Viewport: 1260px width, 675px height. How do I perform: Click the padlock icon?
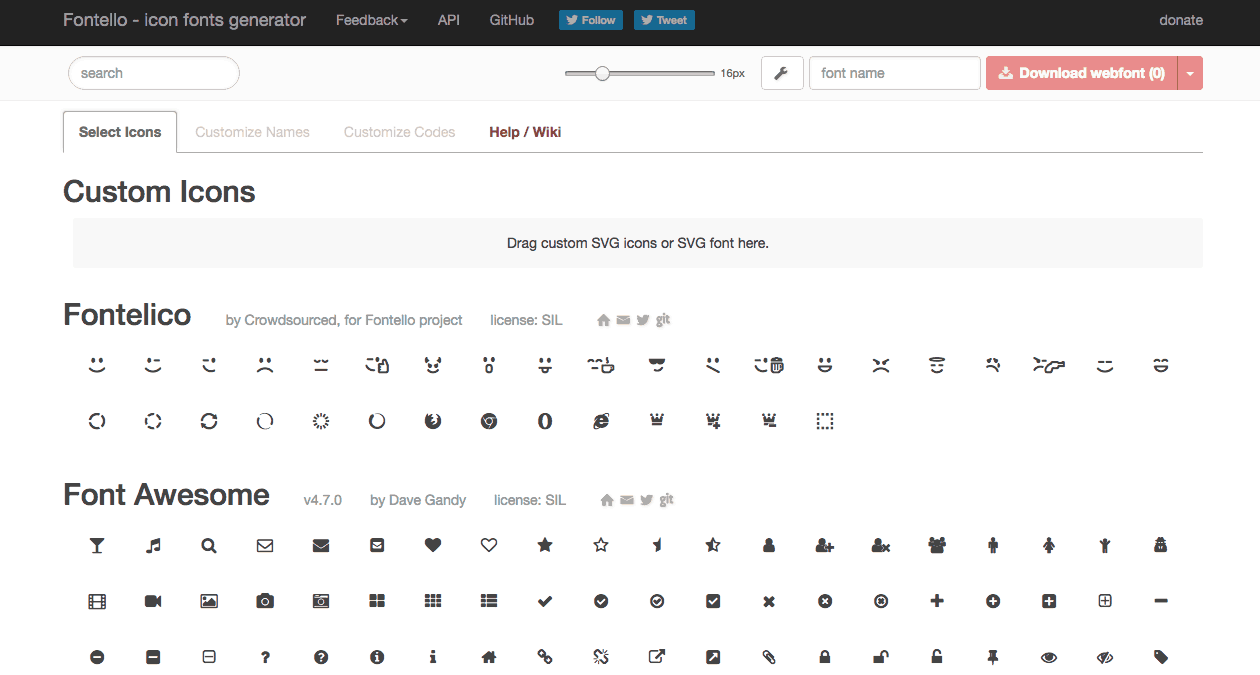pyautogui.click(x=824, y=657)
